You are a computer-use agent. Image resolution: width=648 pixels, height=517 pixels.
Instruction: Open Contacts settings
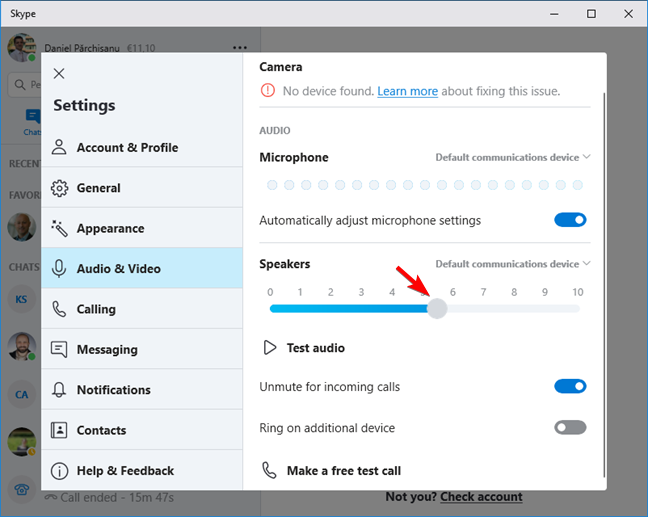(x=142, y=430)
